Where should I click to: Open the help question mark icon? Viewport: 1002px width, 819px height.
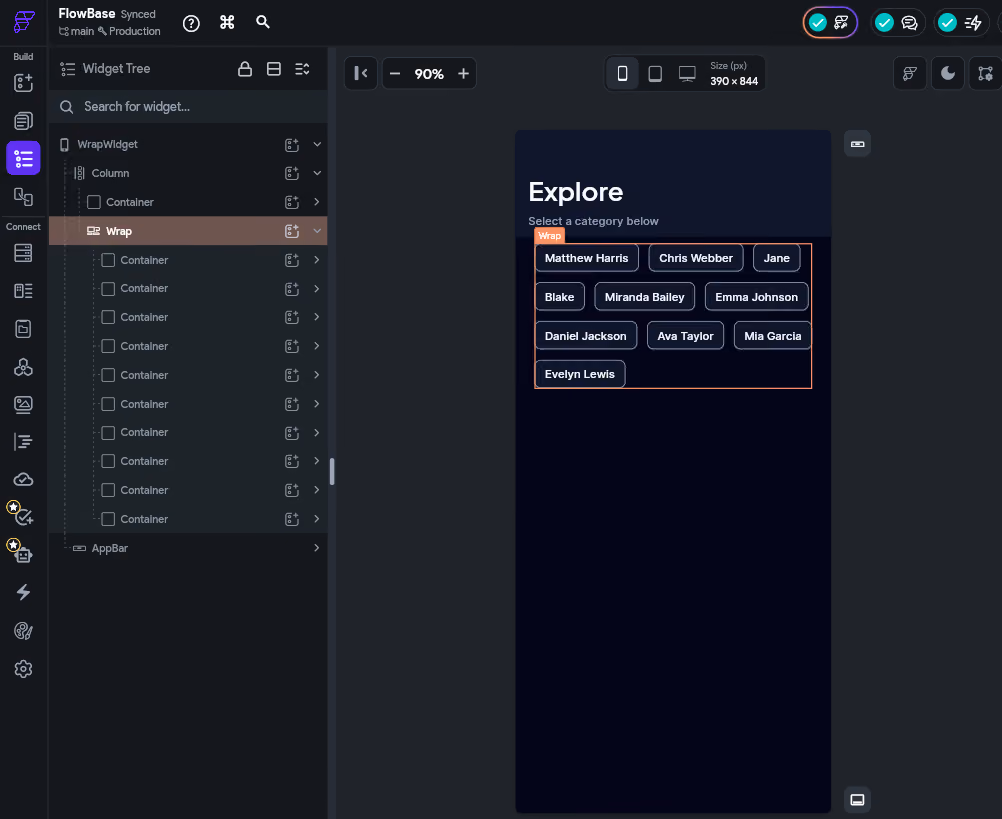point(191,24)
